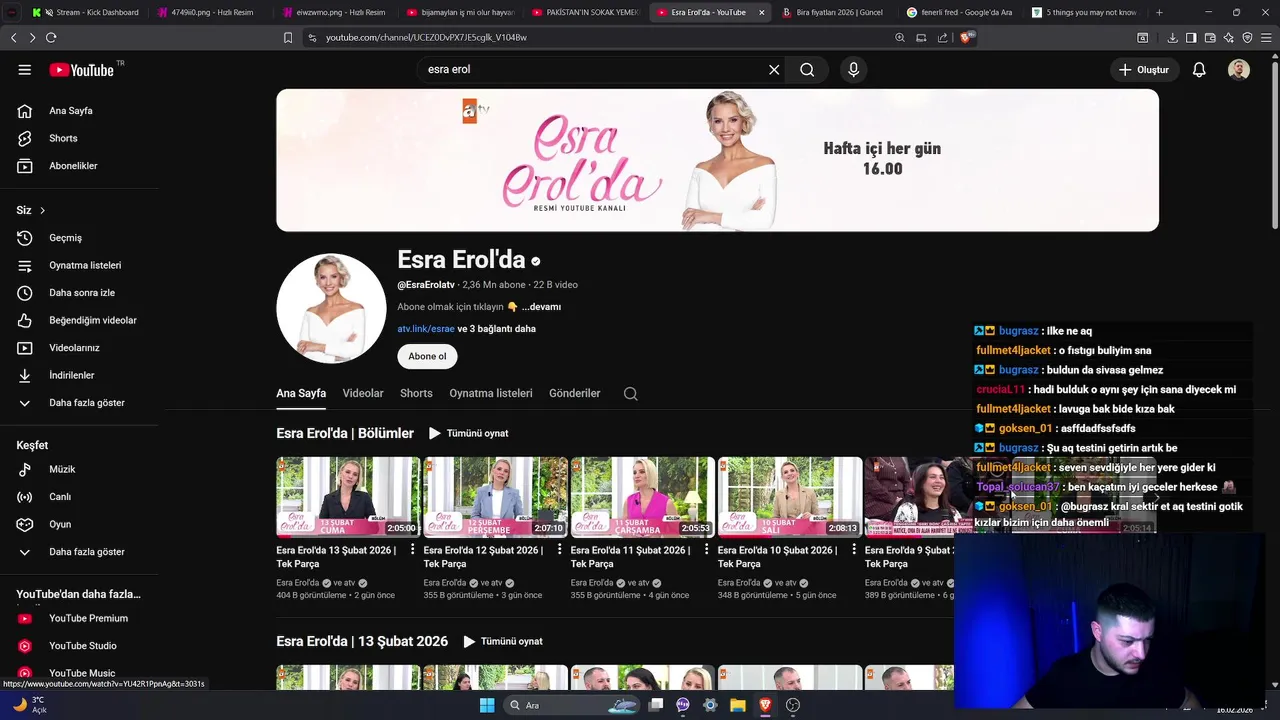Play all of 13 Şubat 2026 playlist

tap(503, 642)
